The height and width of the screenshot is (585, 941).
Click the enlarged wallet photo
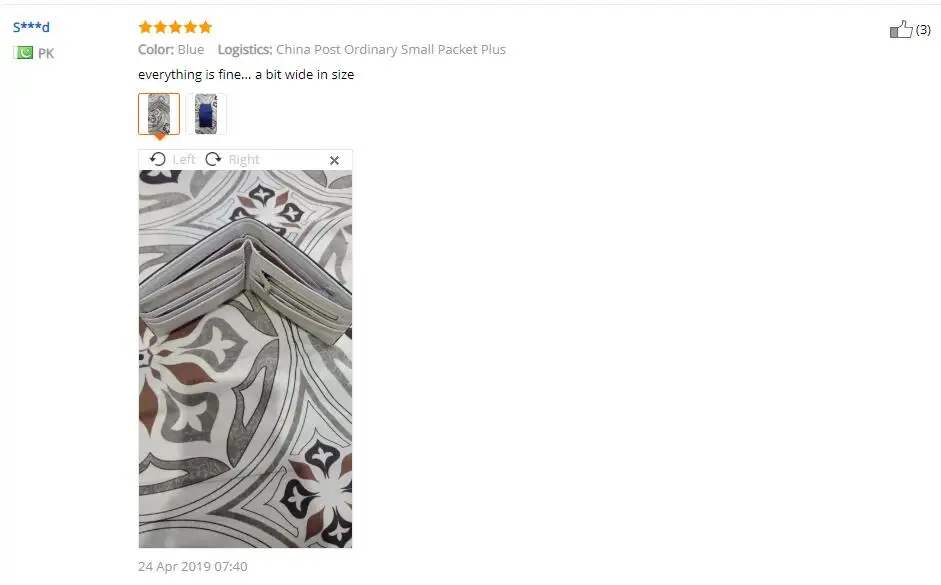(245, 359)
